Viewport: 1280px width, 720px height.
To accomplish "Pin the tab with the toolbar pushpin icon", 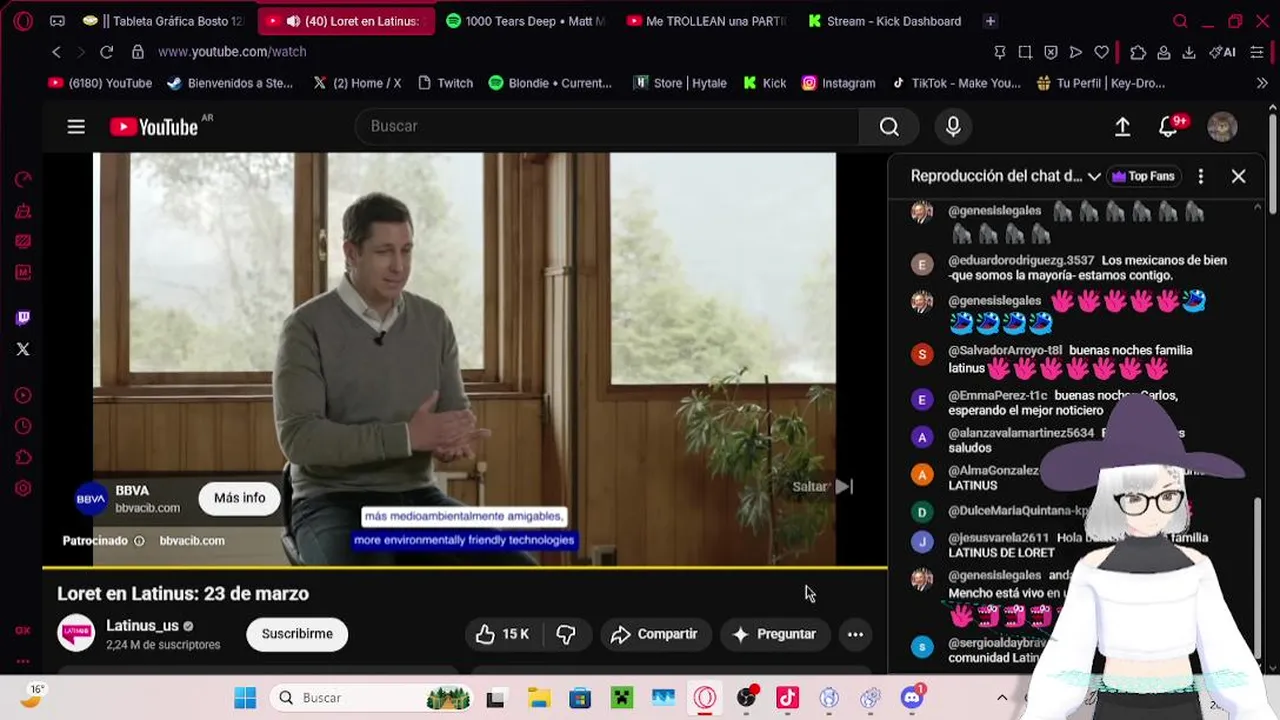I will click(x=1000, y=52).
